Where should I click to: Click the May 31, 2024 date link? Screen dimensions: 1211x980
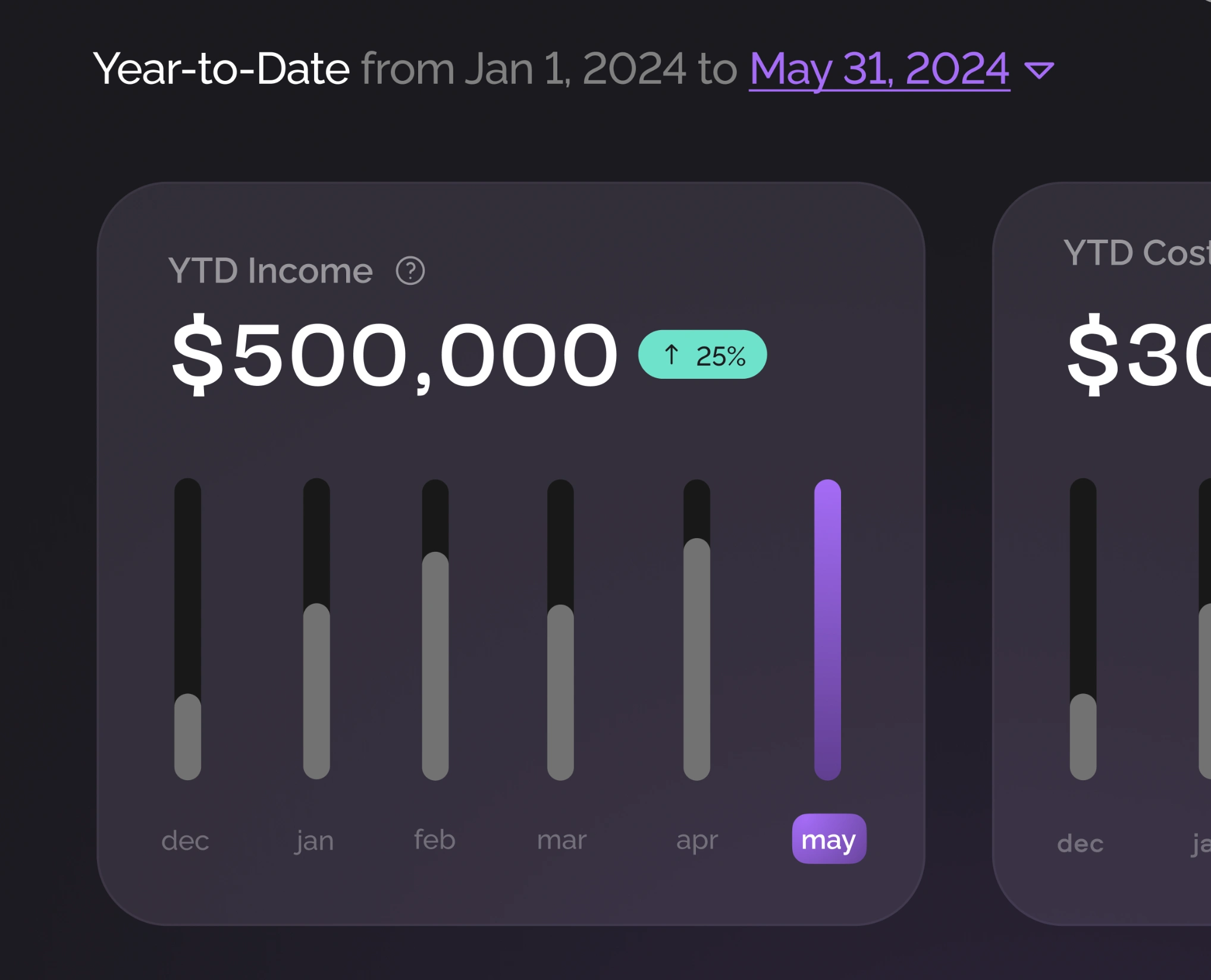coord(879,69)
